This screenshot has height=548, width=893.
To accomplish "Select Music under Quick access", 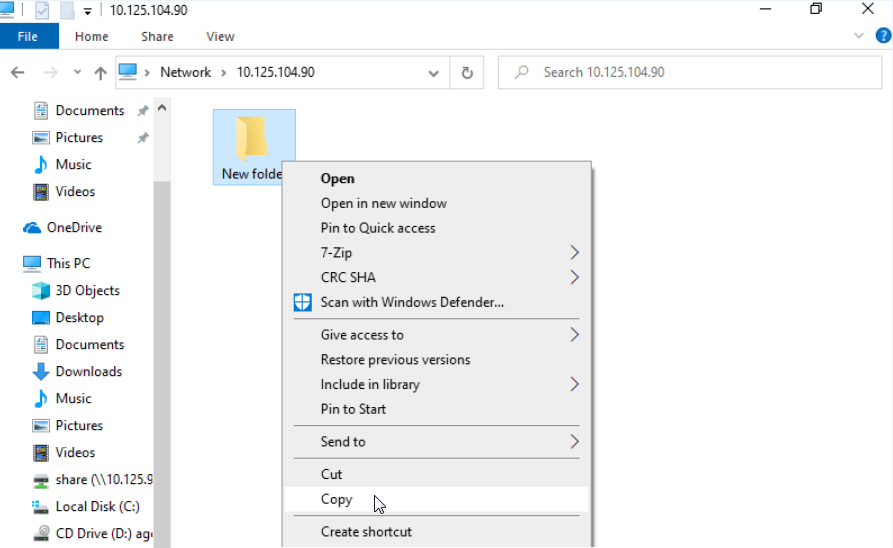I will [x=73, y=165].
